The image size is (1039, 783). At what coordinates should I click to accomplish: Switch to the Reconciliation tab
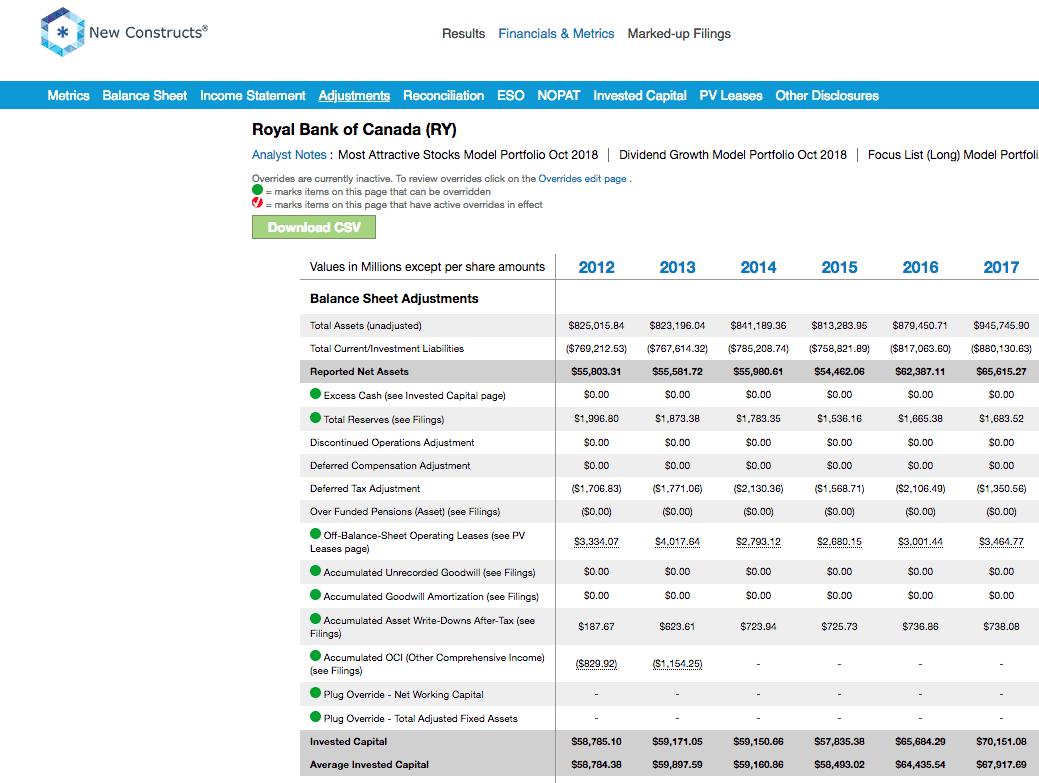pyautogui.click(x=443, y=95)
